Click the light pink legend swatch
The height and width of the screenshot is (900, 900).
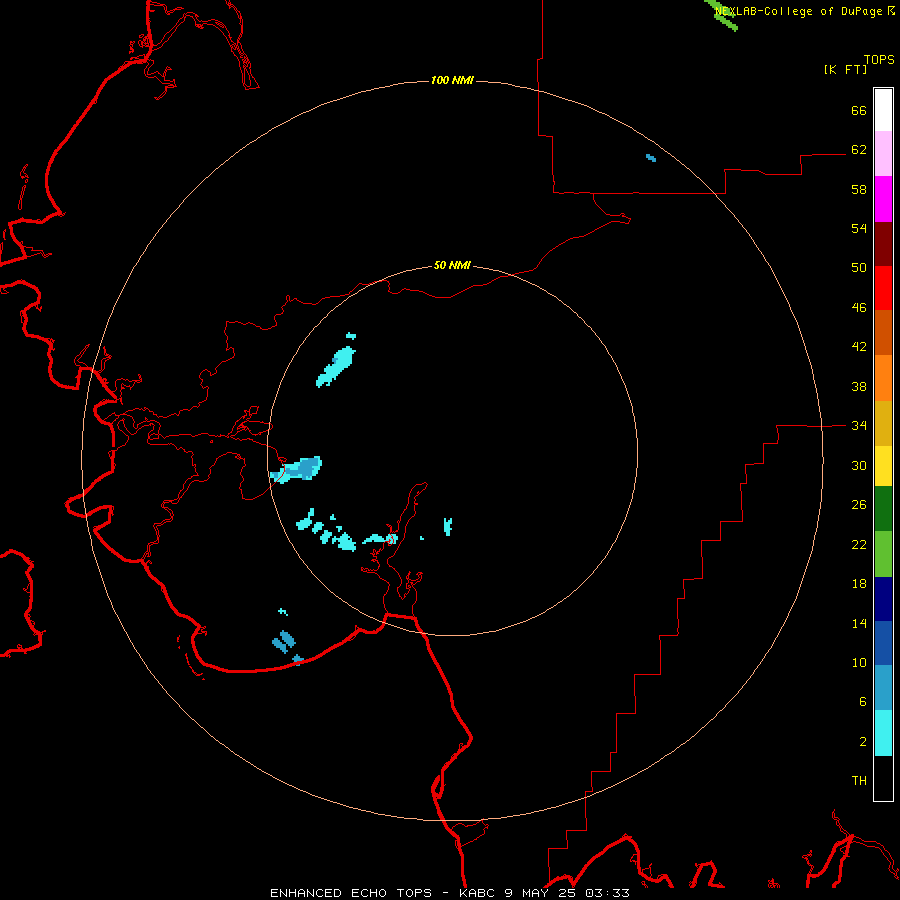coord(883,154)
